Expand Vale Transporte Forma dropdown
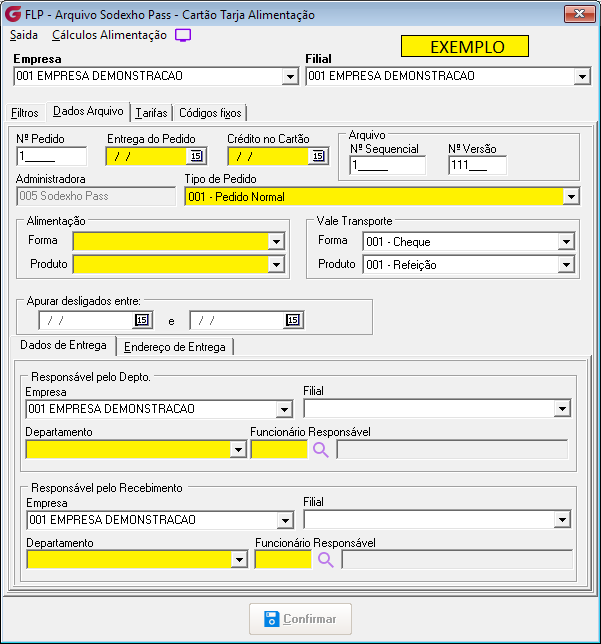 (566, 242)
